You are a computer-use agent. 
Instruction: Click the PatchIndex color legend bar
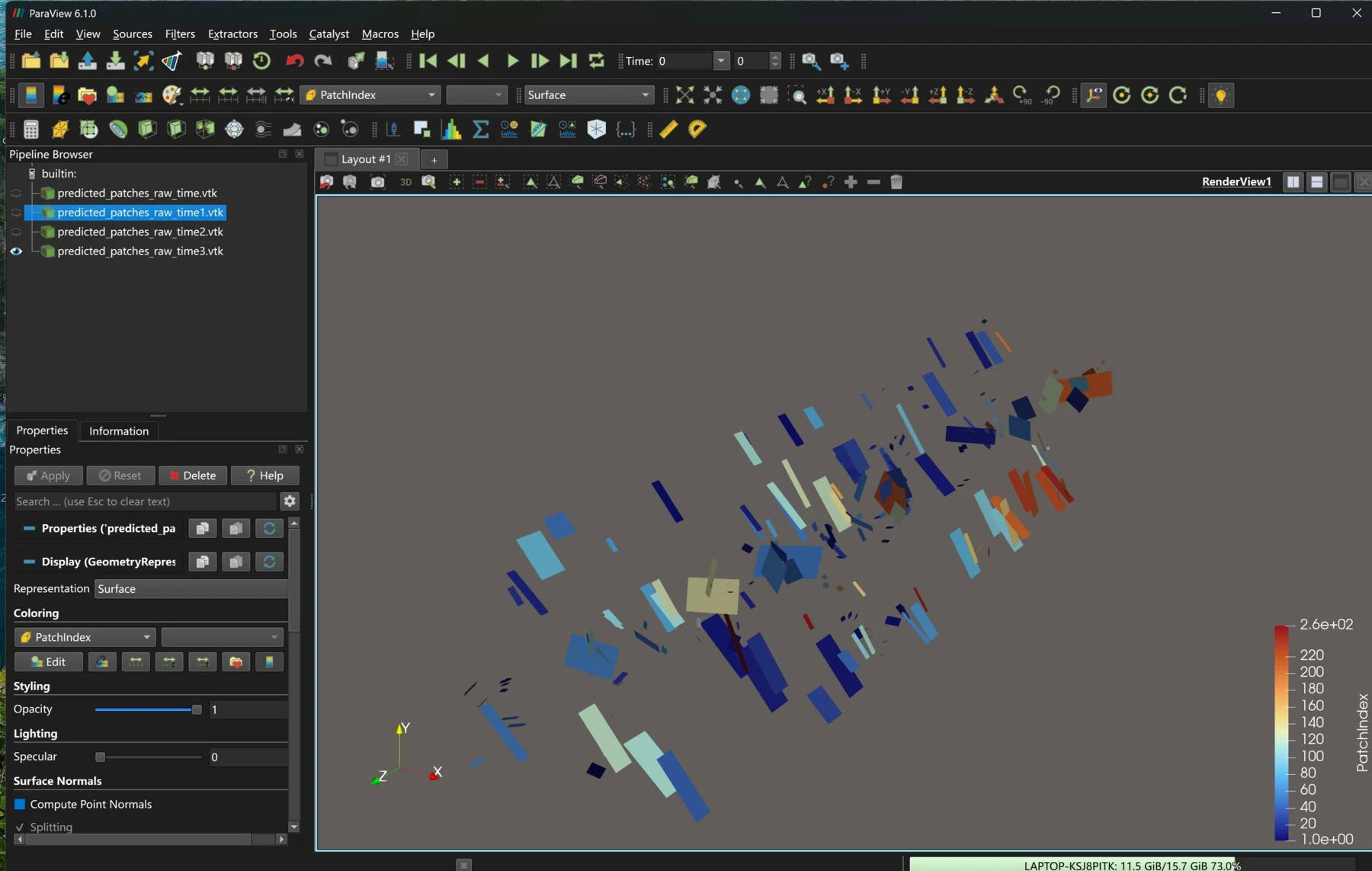(1281, 732)
